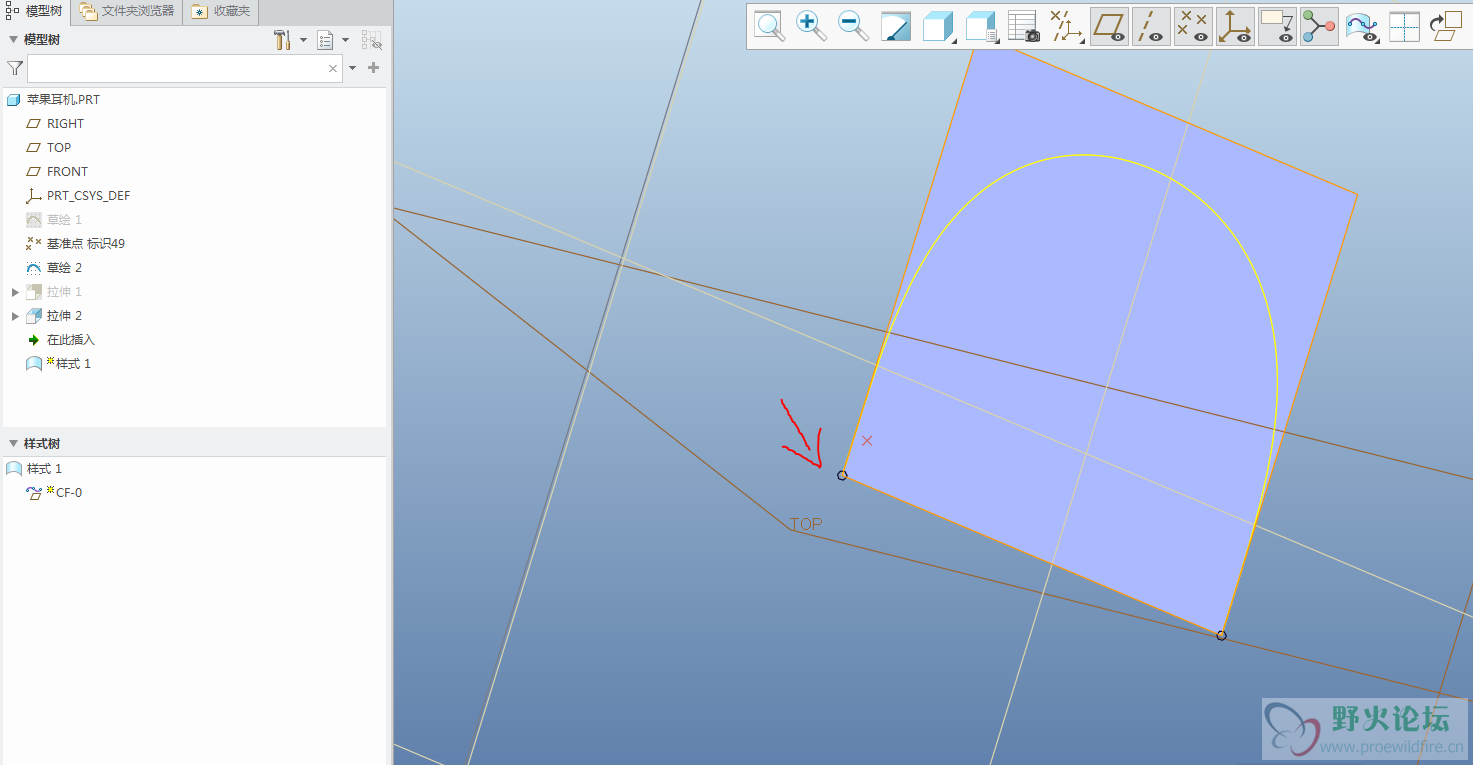
Task: Select 拉伸 2 in the model tree
Action: (x=64, y=316)
